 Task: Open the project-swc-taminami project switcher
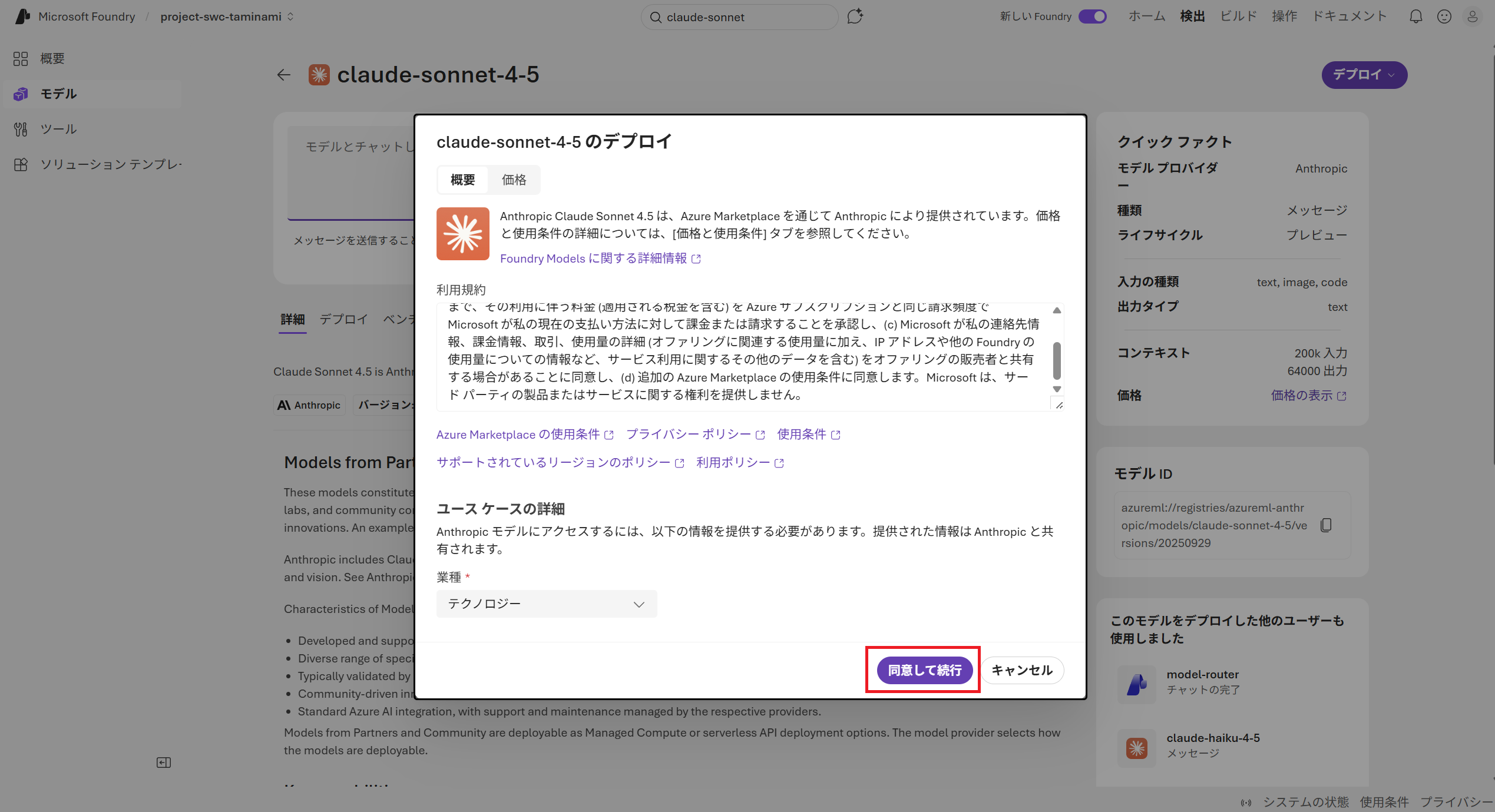point(227,16)
